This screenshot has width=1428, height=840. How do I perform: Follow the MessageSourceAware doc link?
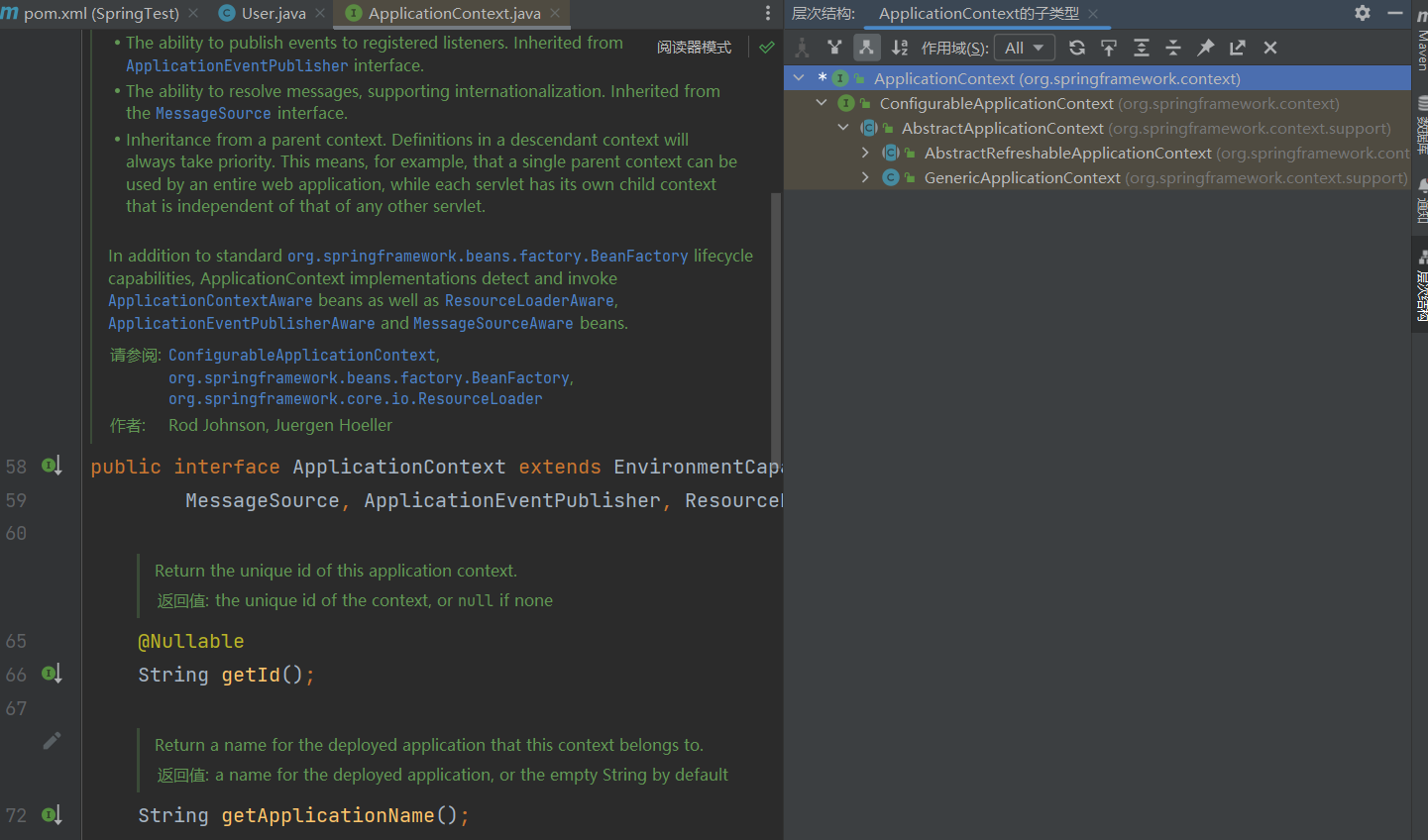[493, 323]
